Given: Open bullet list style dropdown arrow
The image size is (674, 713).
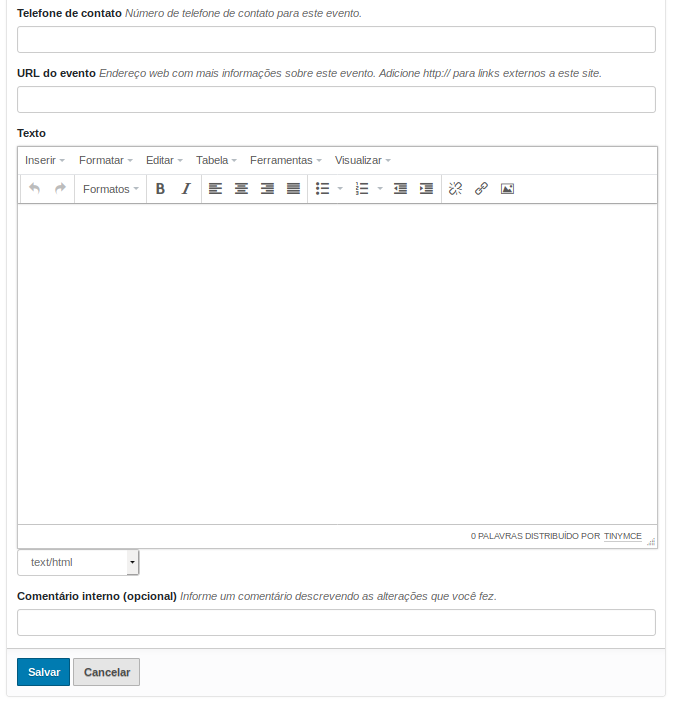Looking at the screenshot, I should coord(340,189).
